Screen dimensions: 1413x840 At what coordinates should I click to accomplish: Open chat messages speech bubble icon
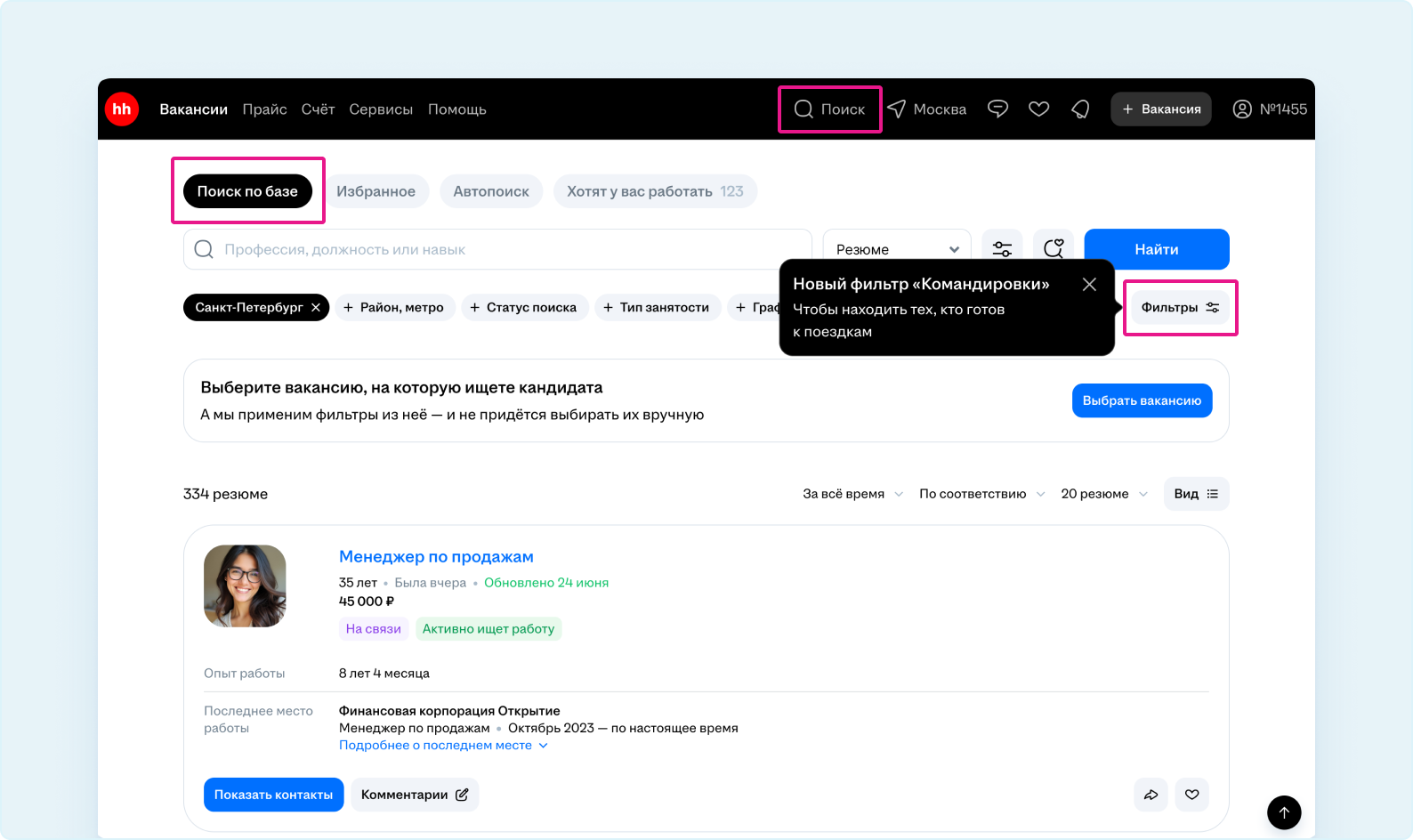coord(997,109)
